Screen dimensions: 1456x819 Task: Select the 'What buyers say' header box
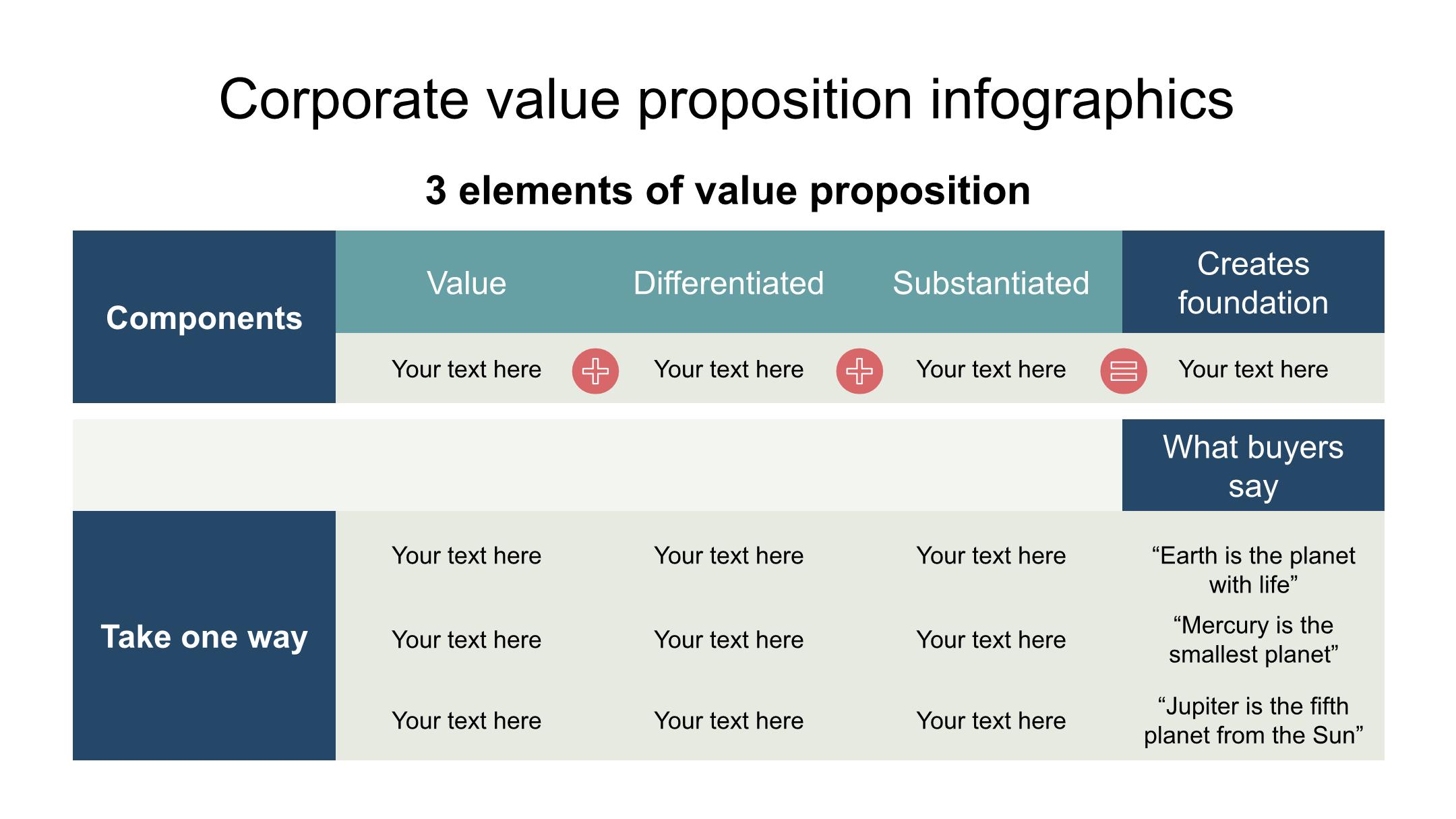pyautogui.click(x=1252, y=466)
